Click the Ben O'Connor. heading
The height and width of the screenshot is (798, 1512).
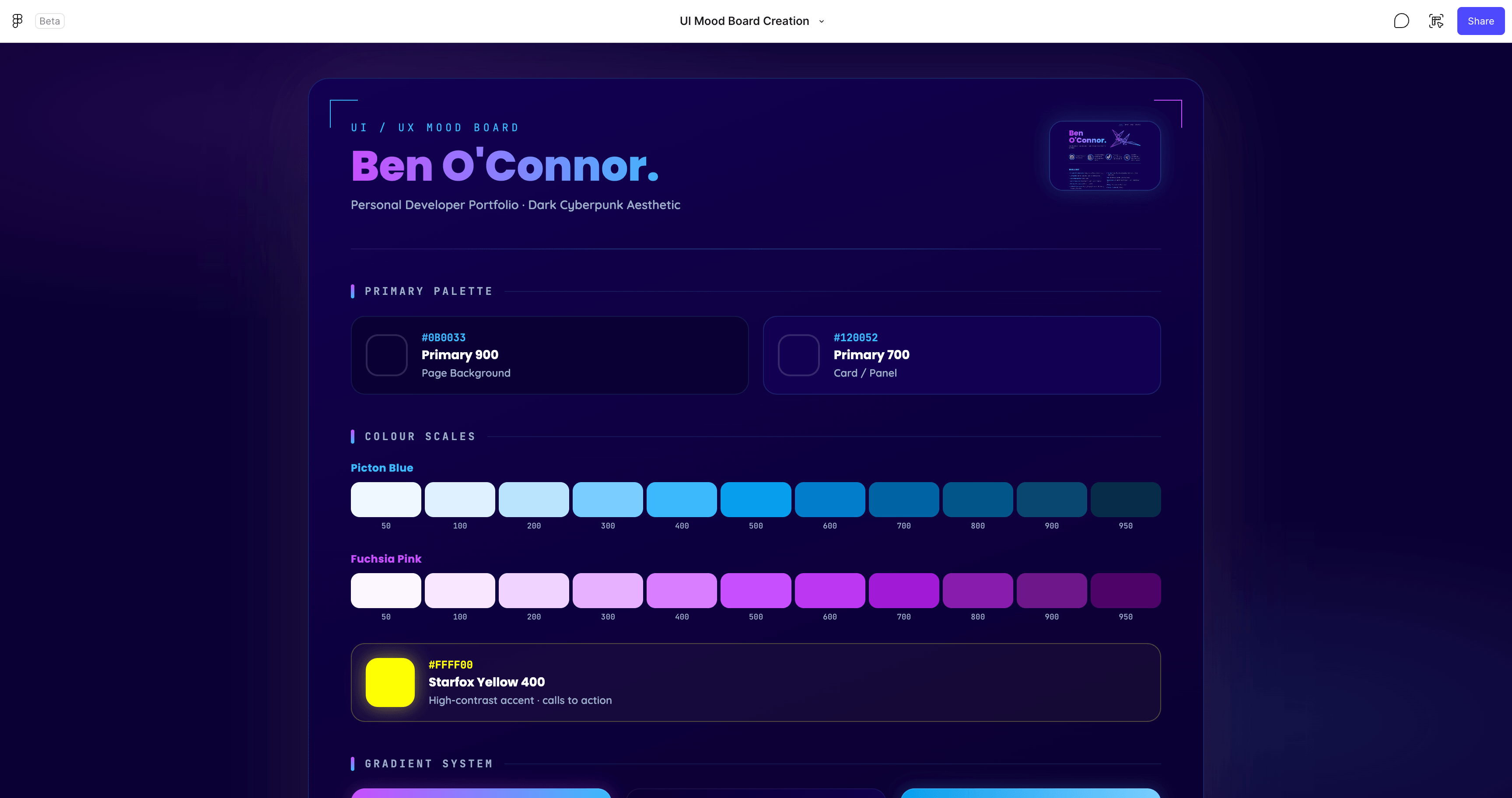pos(505,165)
